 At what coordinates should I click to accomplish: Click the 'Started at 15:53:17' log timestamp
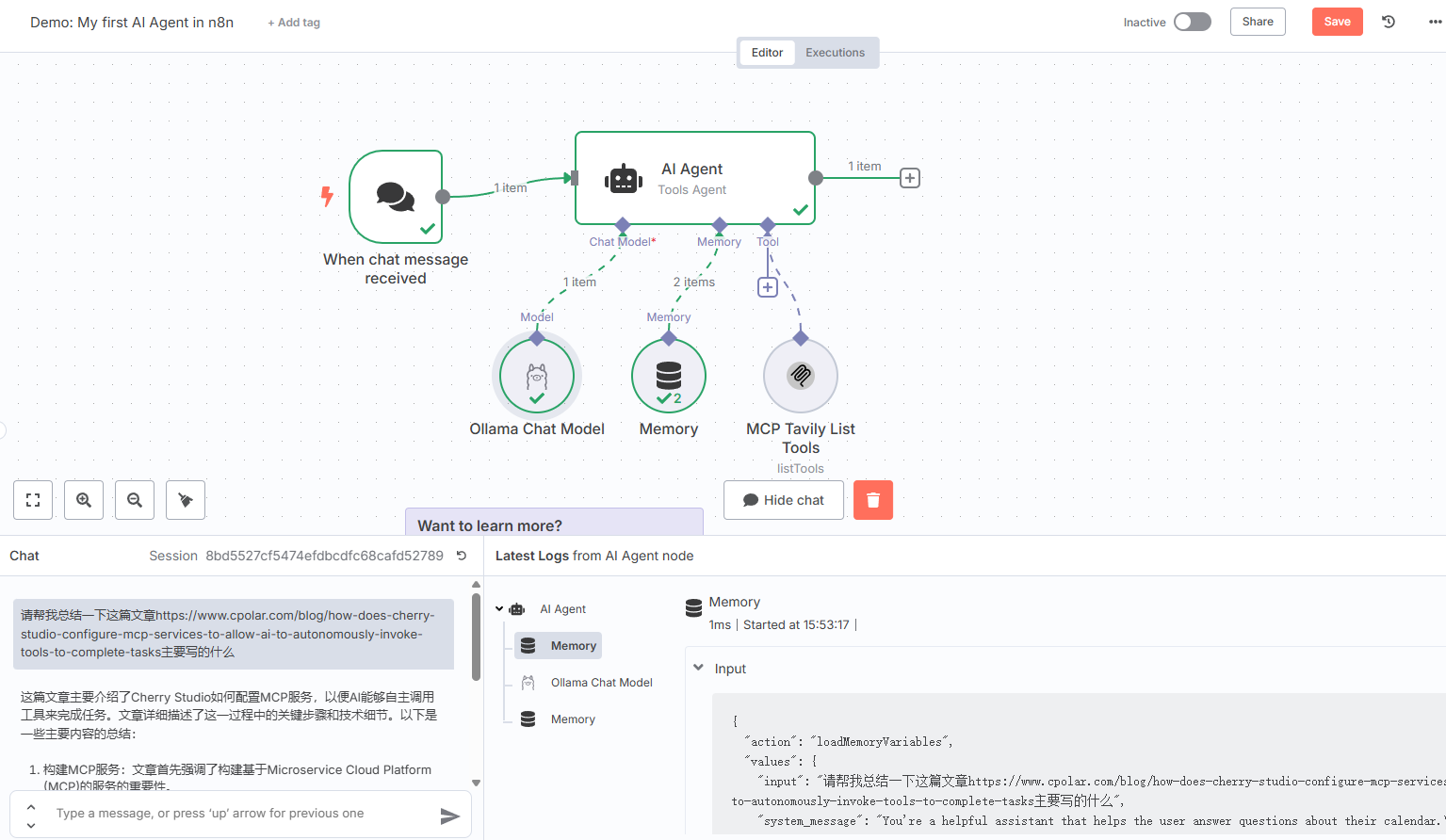pyautogui.click(x=796, y=625)
